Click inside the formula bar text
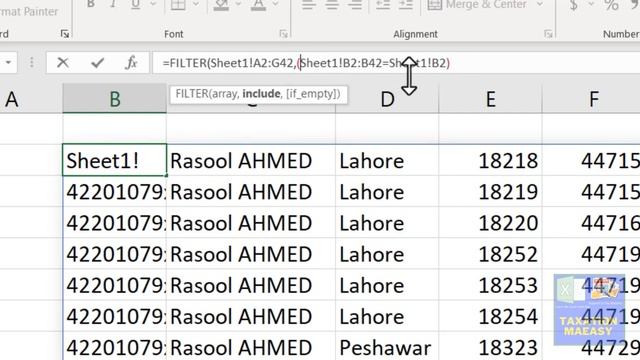The width and height of the screenshot is (640, 360). [306, 63]
